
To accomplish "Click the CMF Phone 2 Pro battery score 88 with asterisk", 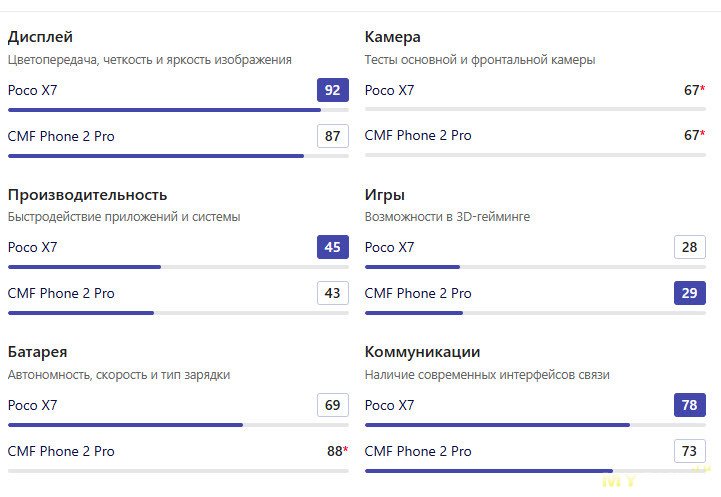I will click(338, 451).
